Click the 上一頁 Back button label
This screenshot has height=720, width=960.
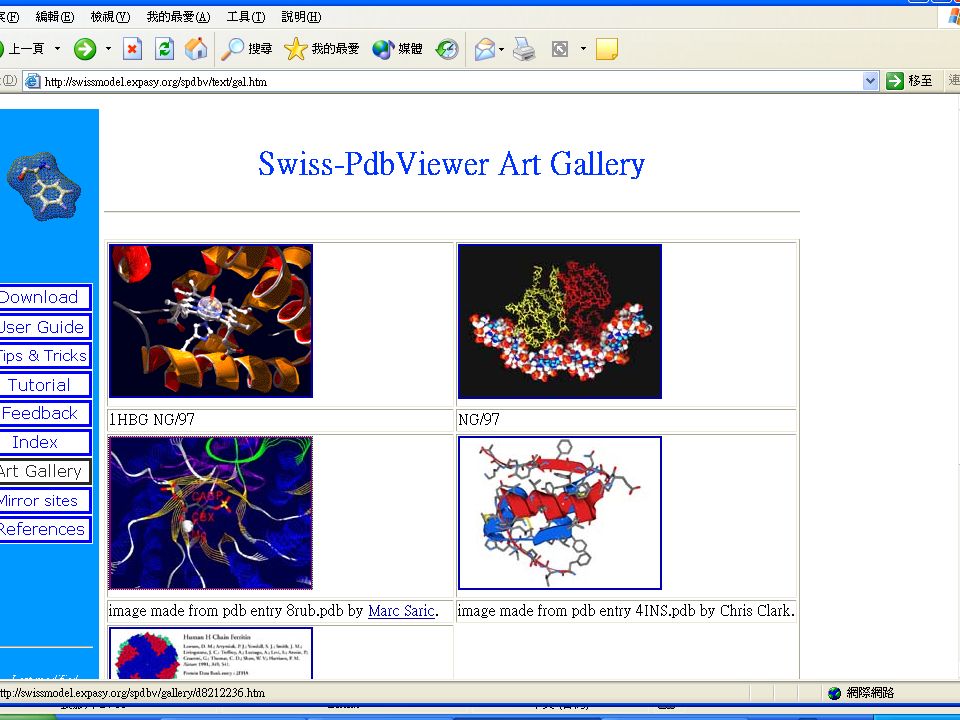(x=26, y=48)
